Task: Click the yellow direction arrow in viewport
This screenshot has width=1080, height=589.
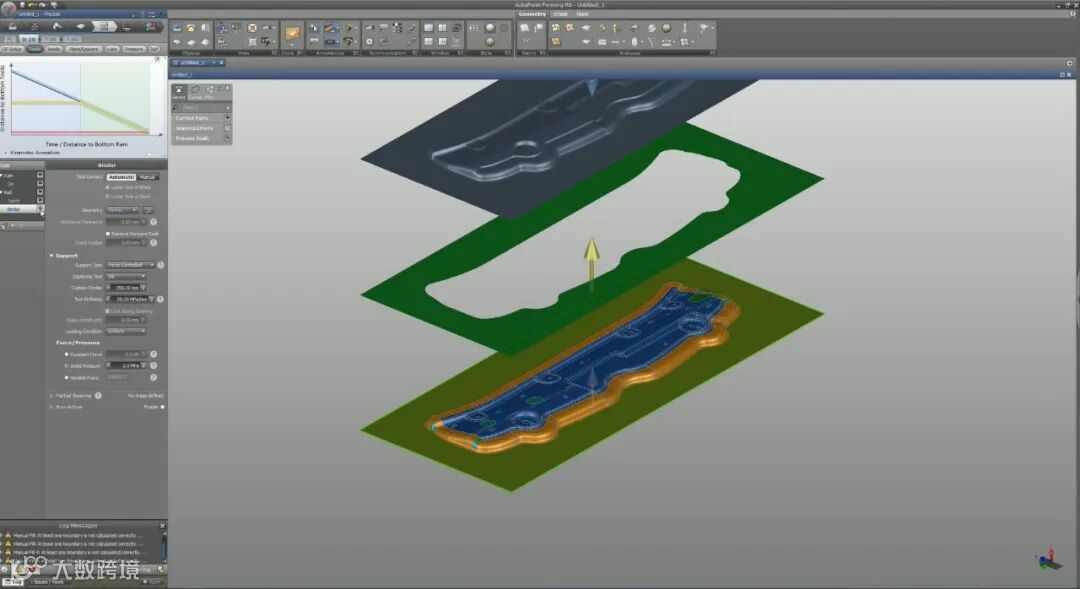Action: (591, 264)
